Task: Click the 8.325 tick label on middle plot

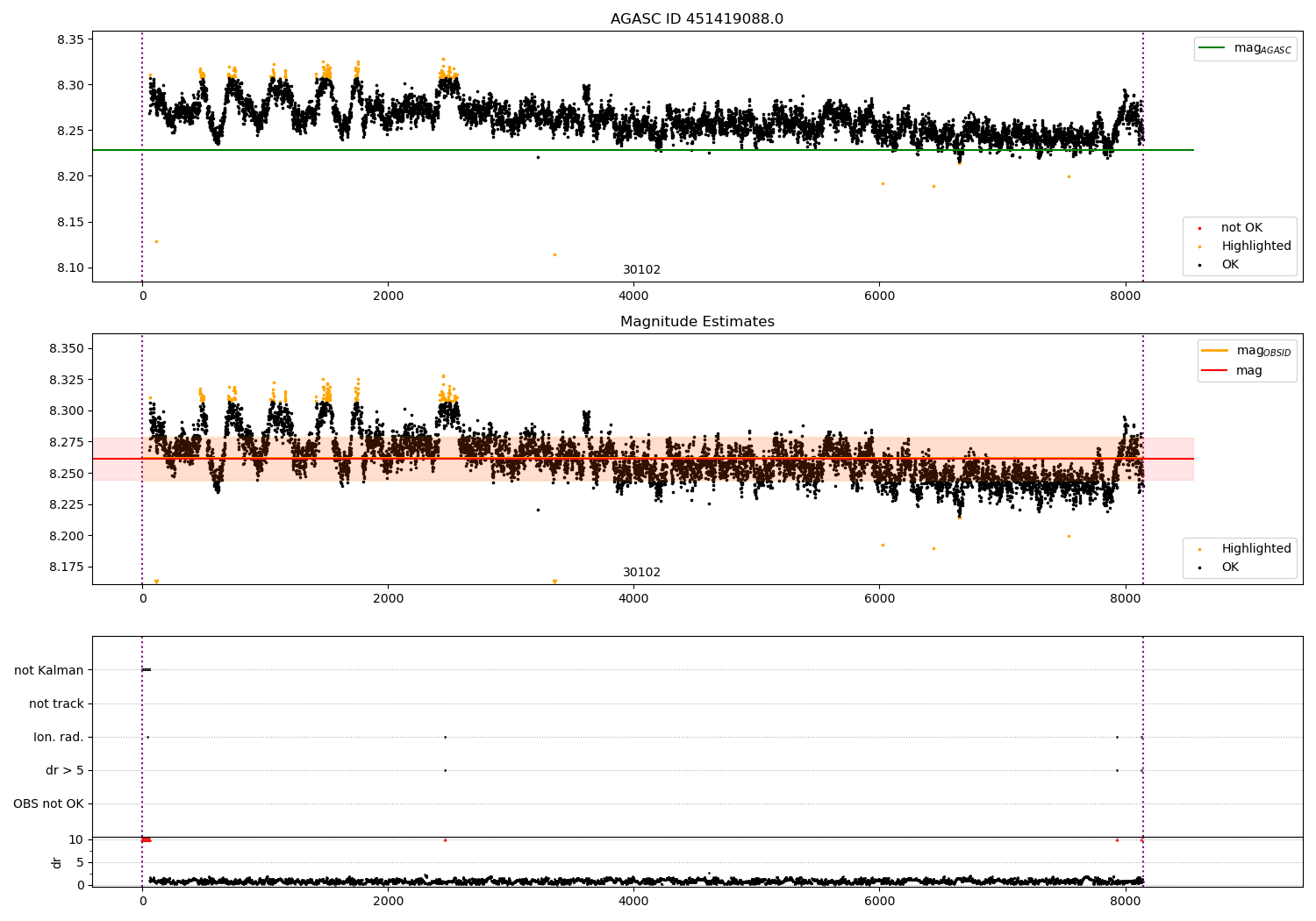Action: [x=67, y=380]
